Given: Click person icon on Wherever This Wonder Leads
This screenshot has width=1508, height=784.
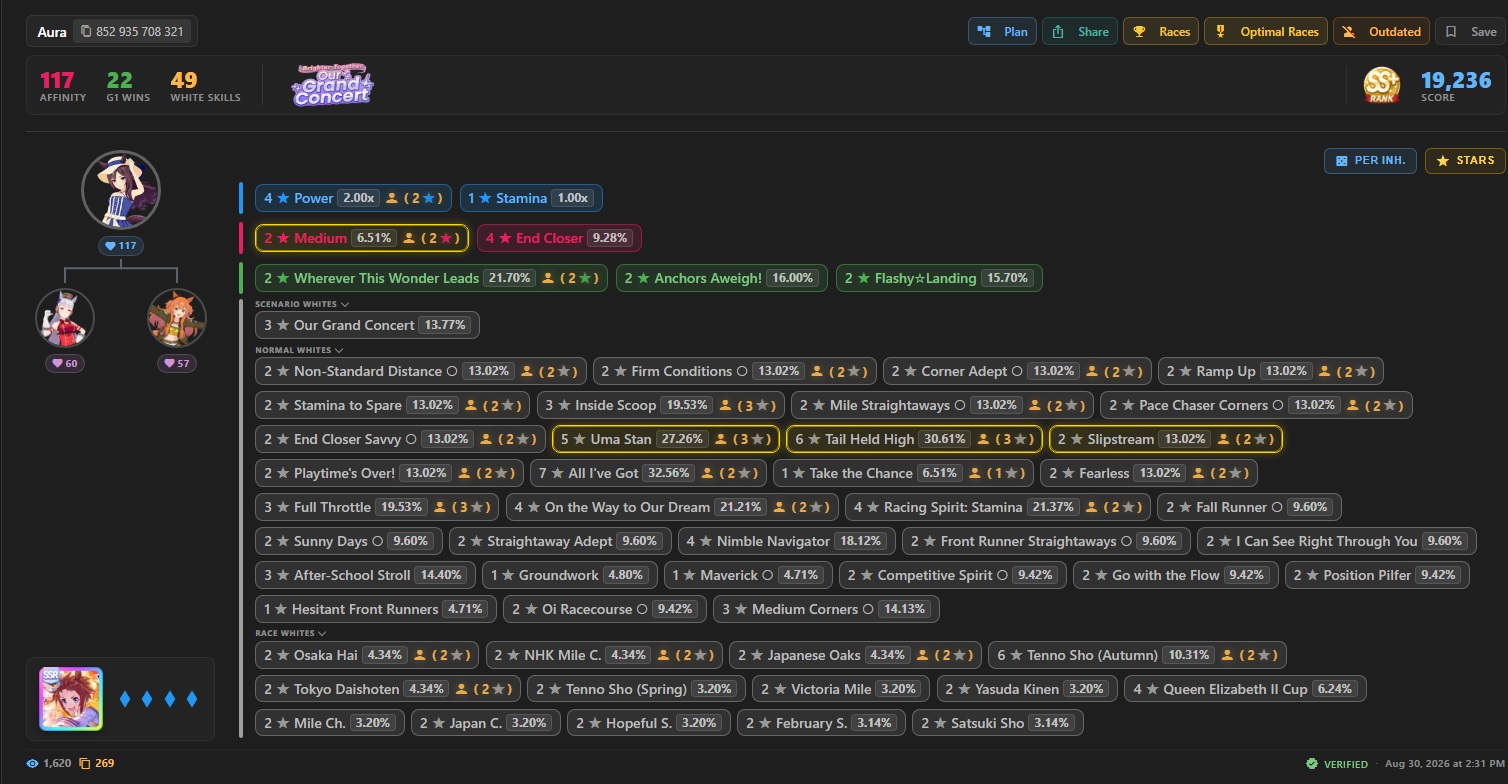Looking at the screenshot, I should (548, 278).
